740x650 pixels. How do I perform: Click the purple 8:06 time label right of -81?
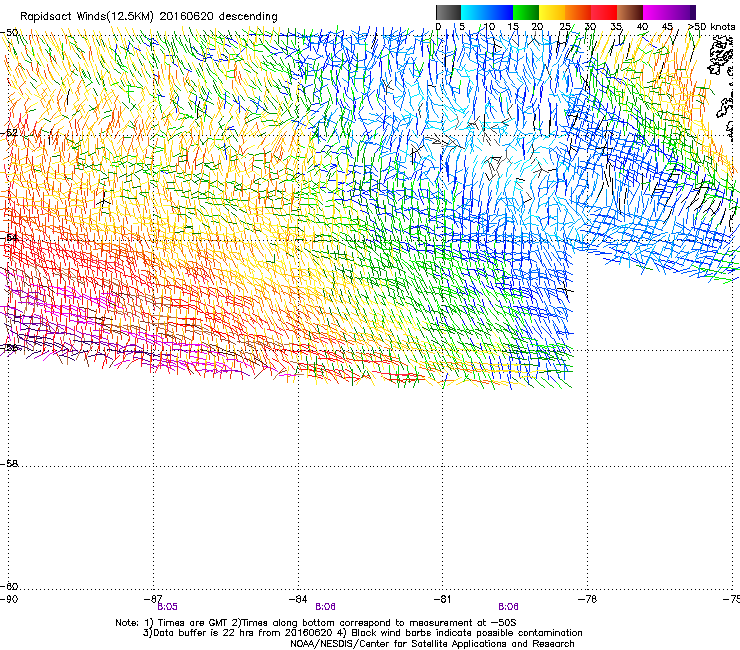(x=508, y=607)
